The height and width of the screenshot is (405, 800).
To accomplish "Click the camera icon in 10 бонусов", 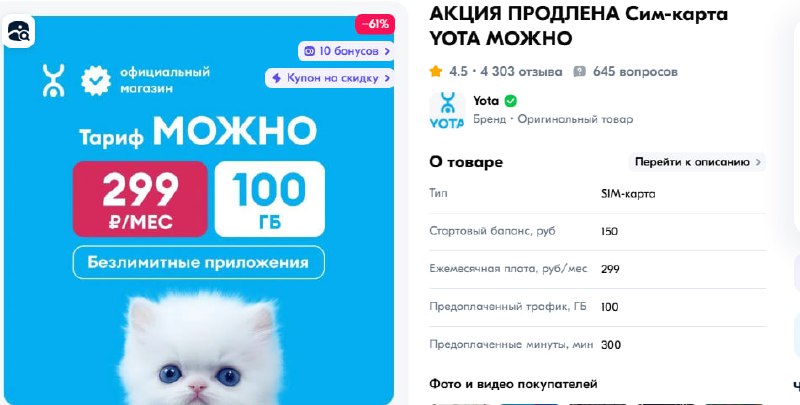I will [x=310, y=51].
